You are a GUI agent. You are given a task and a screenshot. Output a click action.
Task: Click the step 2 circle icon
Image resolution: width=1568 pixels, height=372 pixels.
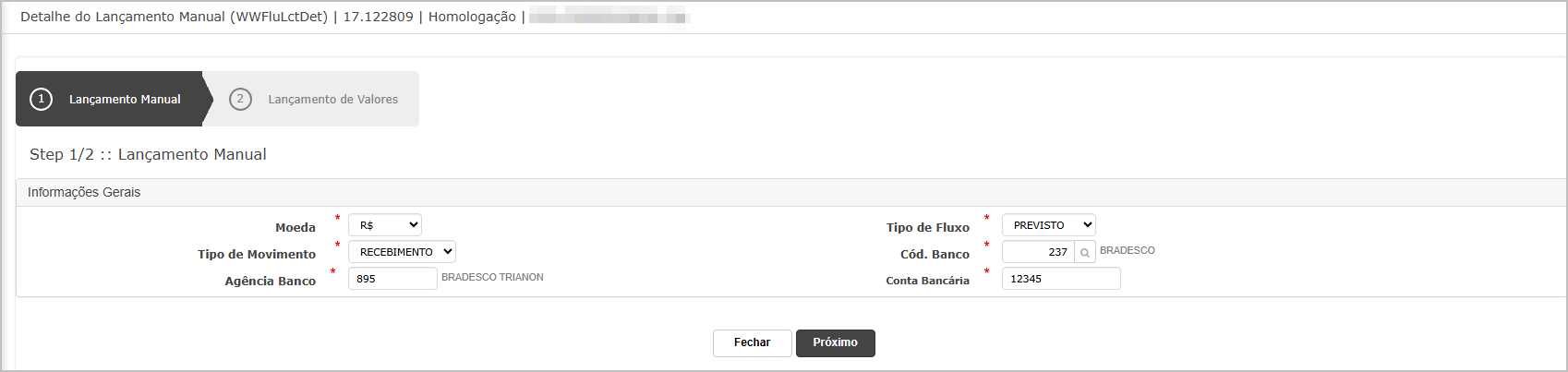coord(240,99)
